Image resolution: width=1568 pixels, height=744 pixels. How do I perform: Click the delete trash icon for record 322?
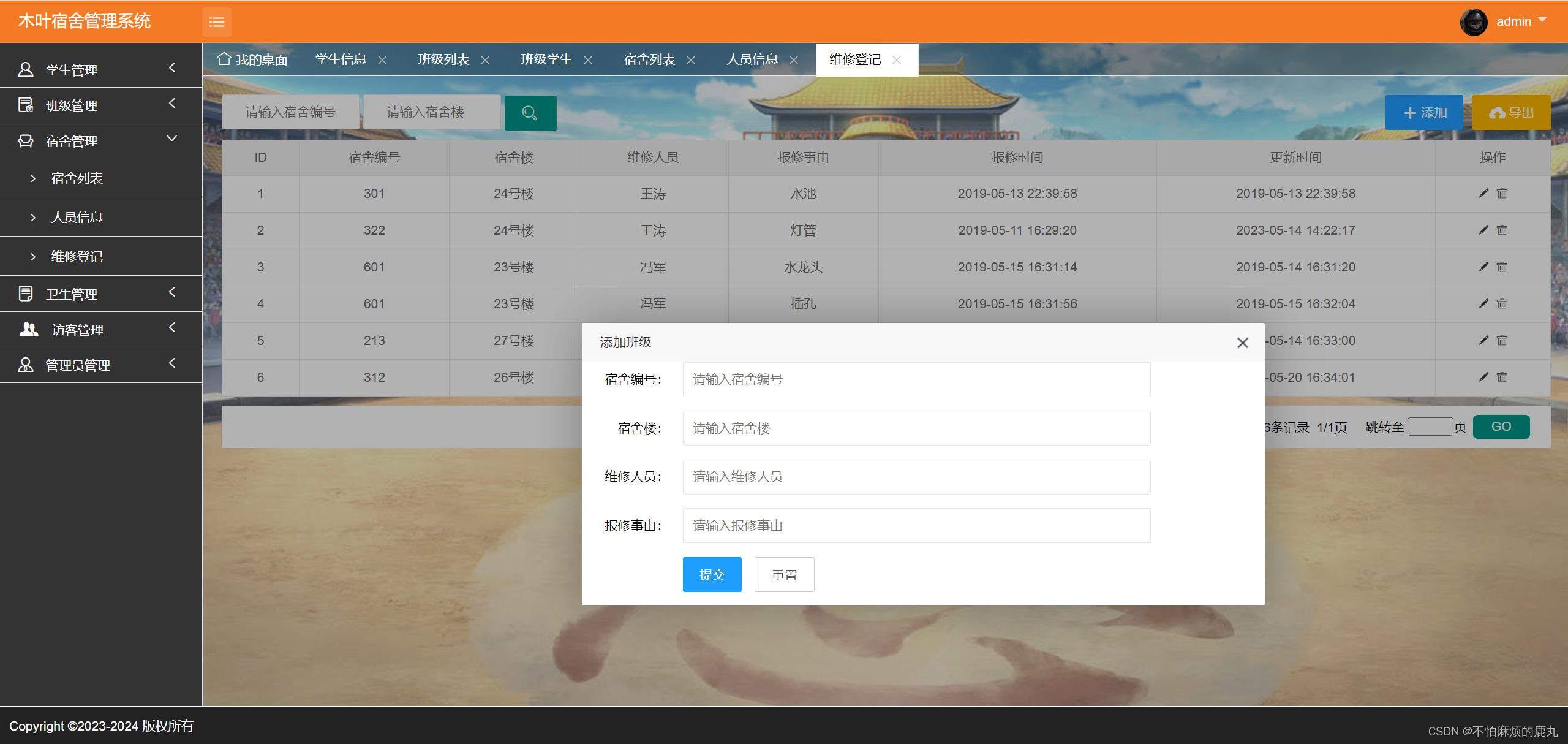click(1502, 230)
